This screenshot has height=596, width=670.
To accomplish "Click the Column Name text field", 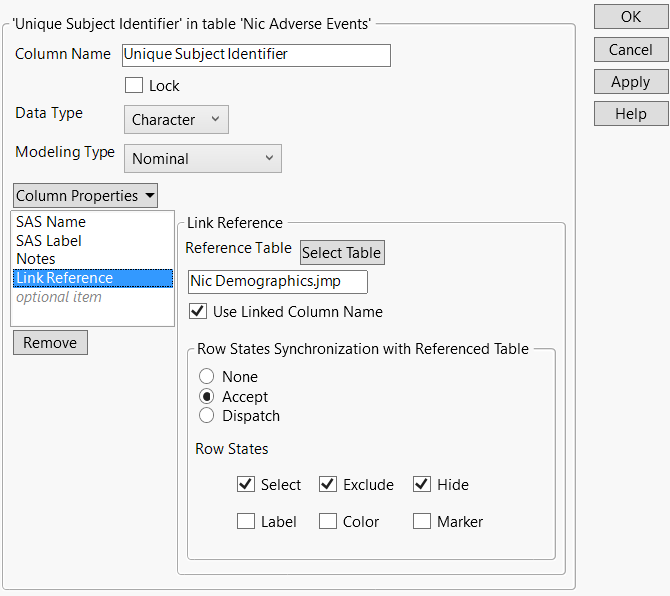I will 255,55.
